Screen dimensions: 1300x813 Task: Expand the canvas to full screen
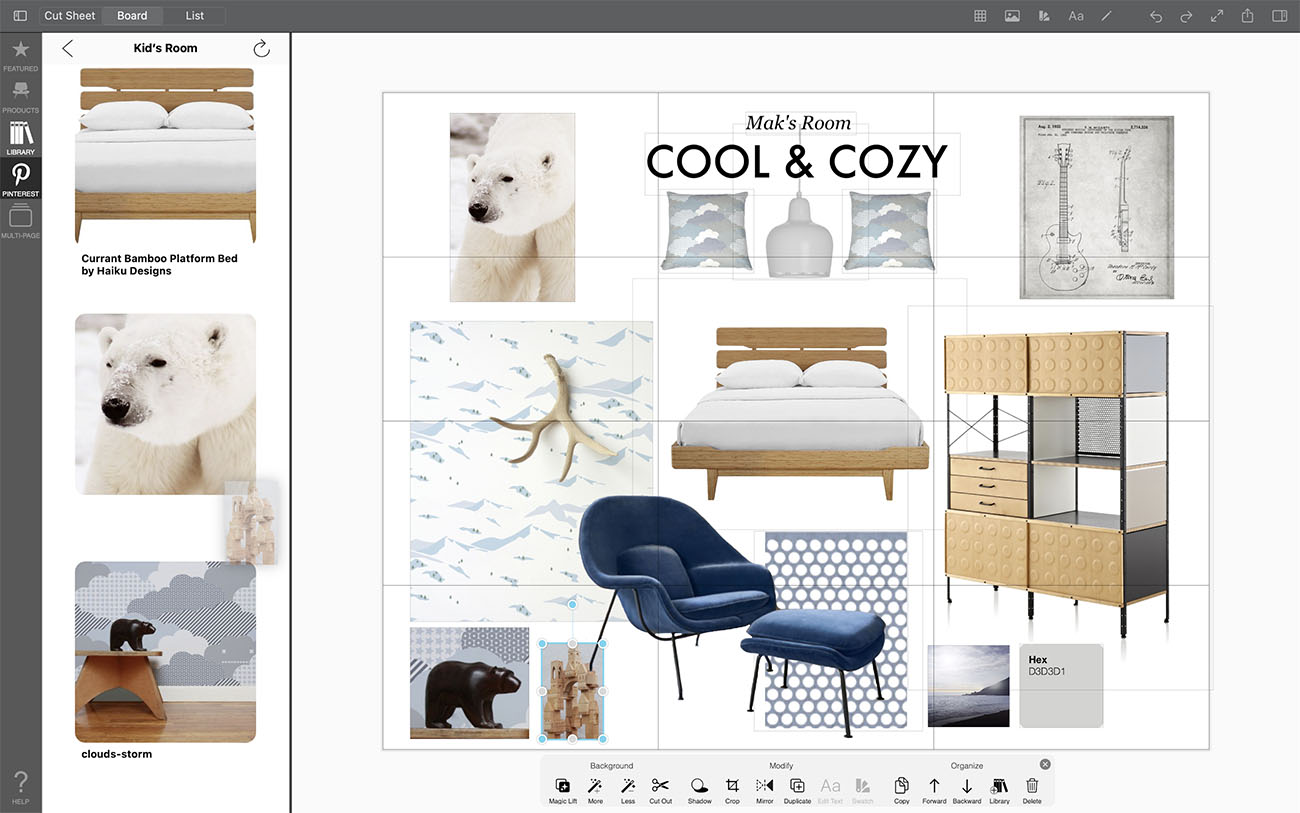(x=1217, y=16)
